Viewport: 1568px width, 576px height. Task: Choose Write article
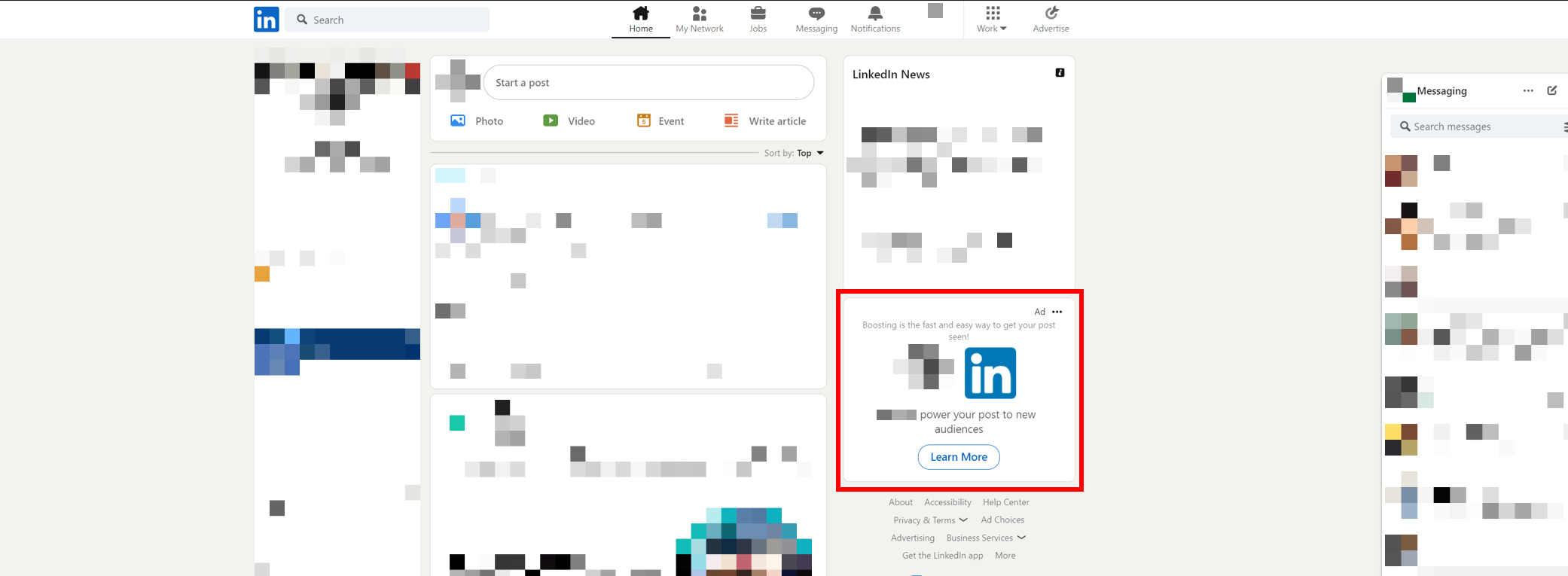click(x=765, y=121)
